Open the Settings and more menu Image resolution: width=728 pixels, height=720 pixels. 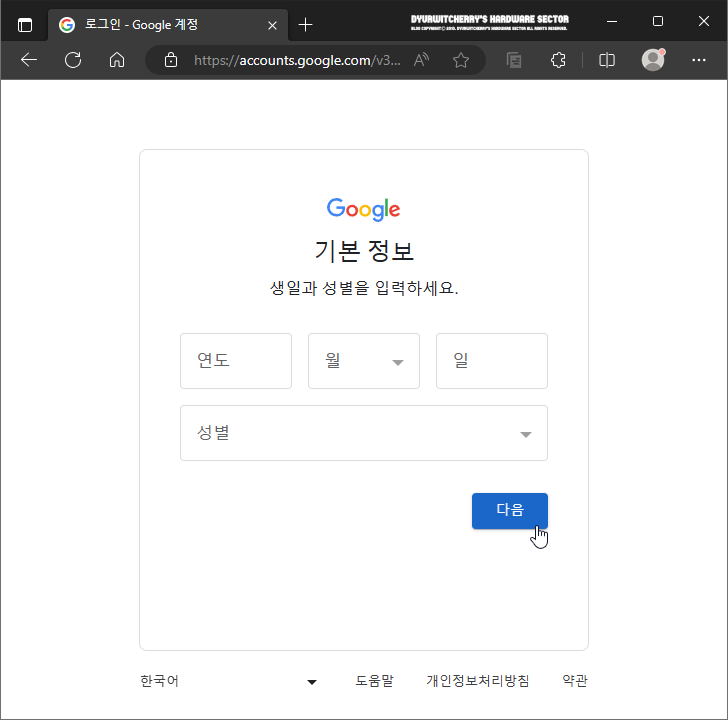coord(699,60)
